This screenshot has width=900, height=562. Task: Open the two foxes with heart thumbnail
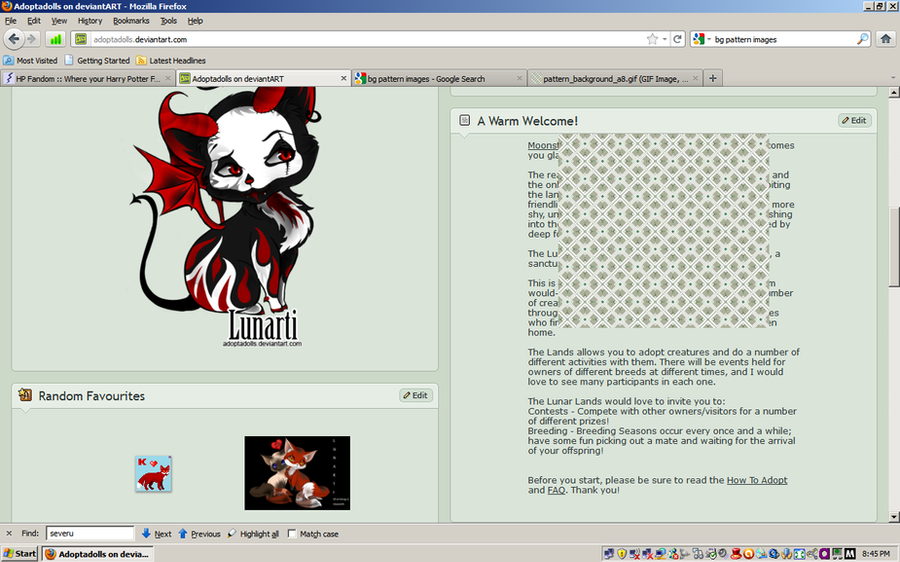(297, 473)
